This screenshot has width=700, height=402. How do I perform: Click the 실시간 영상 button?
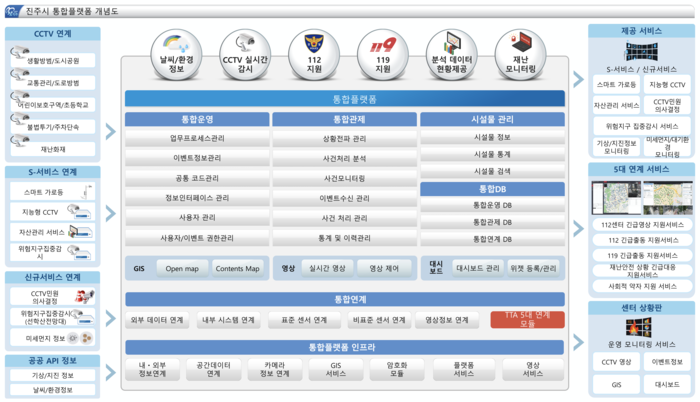327,268
